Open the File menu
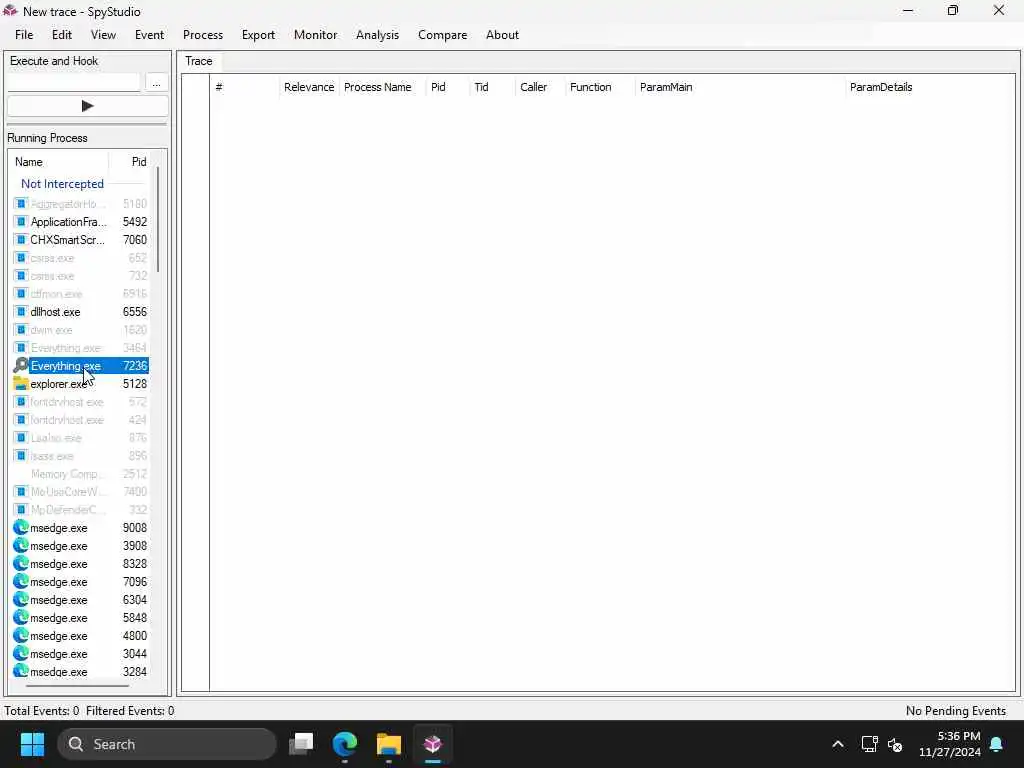 (24, 35)
